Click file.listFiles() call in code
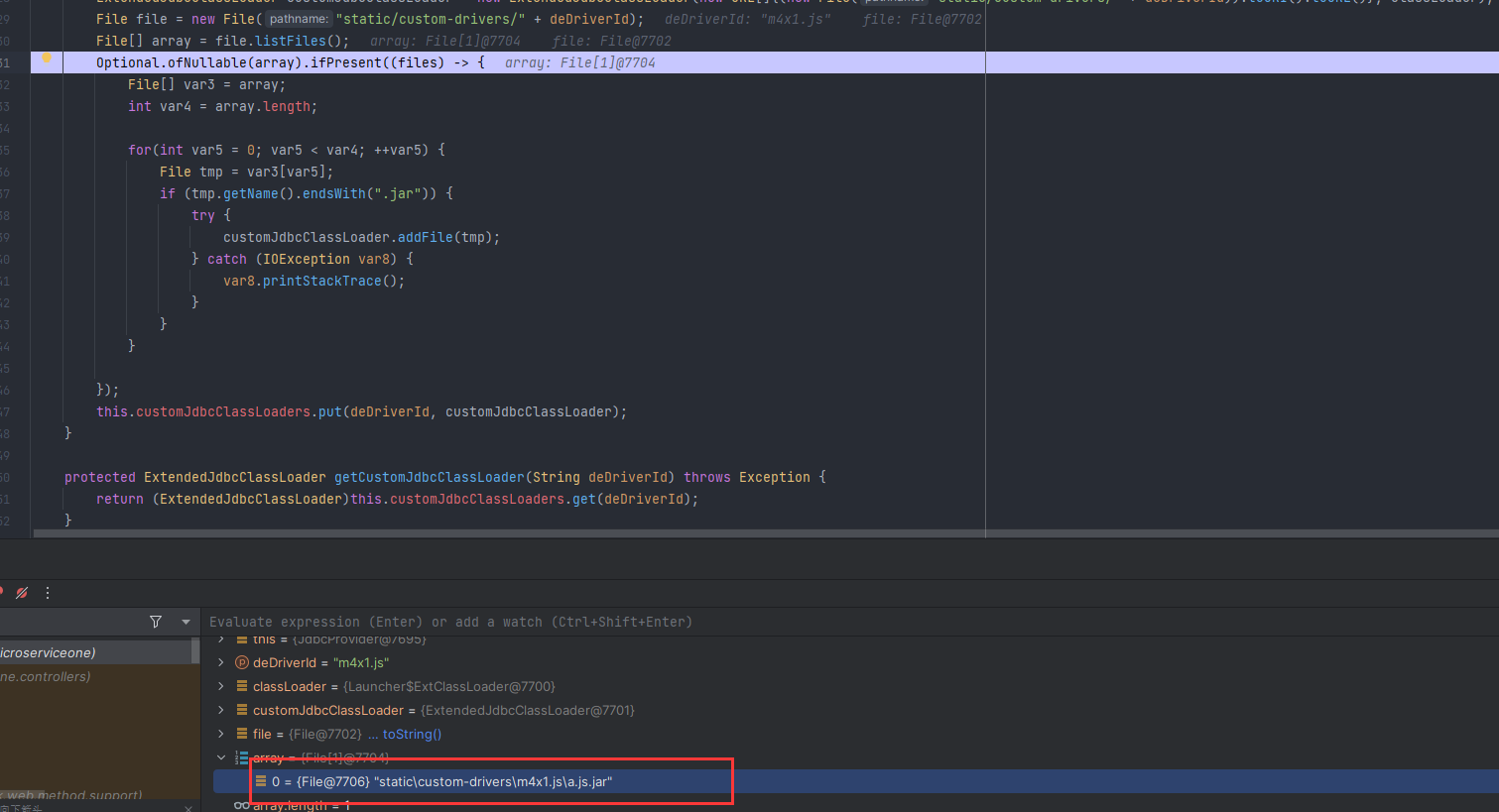1499x812 pixels. [x=278, y=41]
